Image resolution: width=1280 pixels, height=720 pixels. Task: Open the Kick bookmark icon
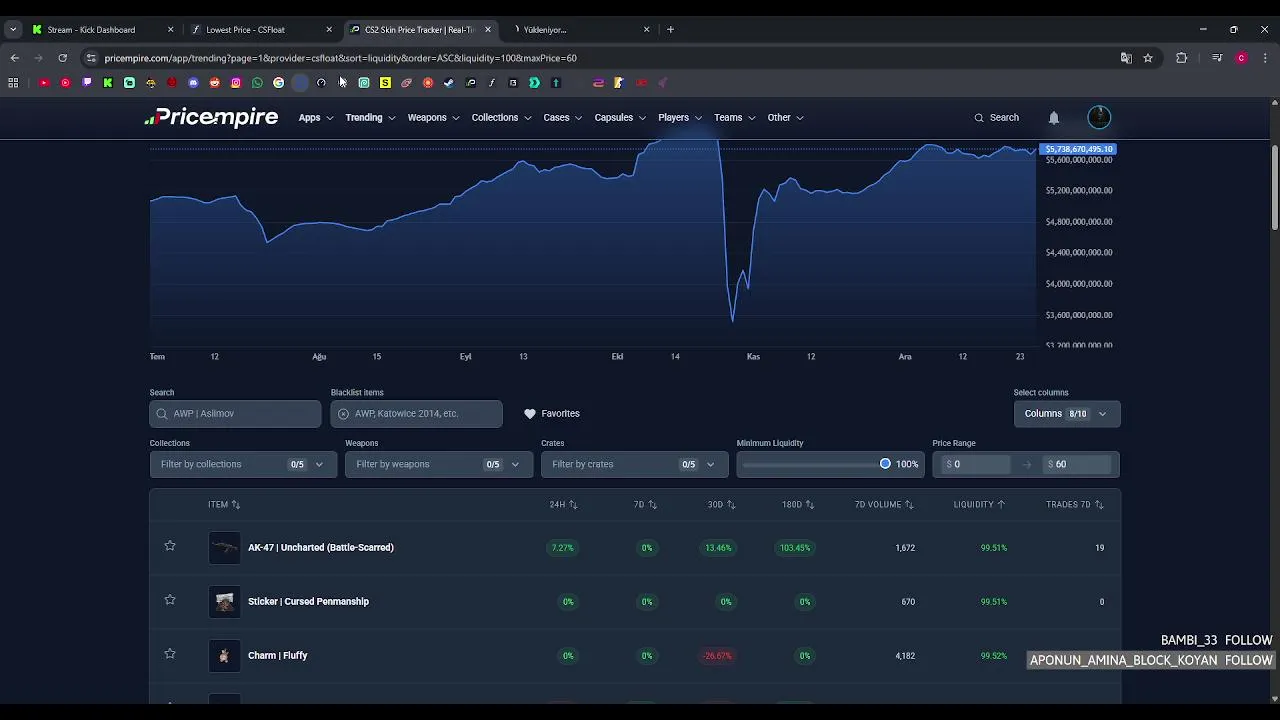[x=108, y=83]
